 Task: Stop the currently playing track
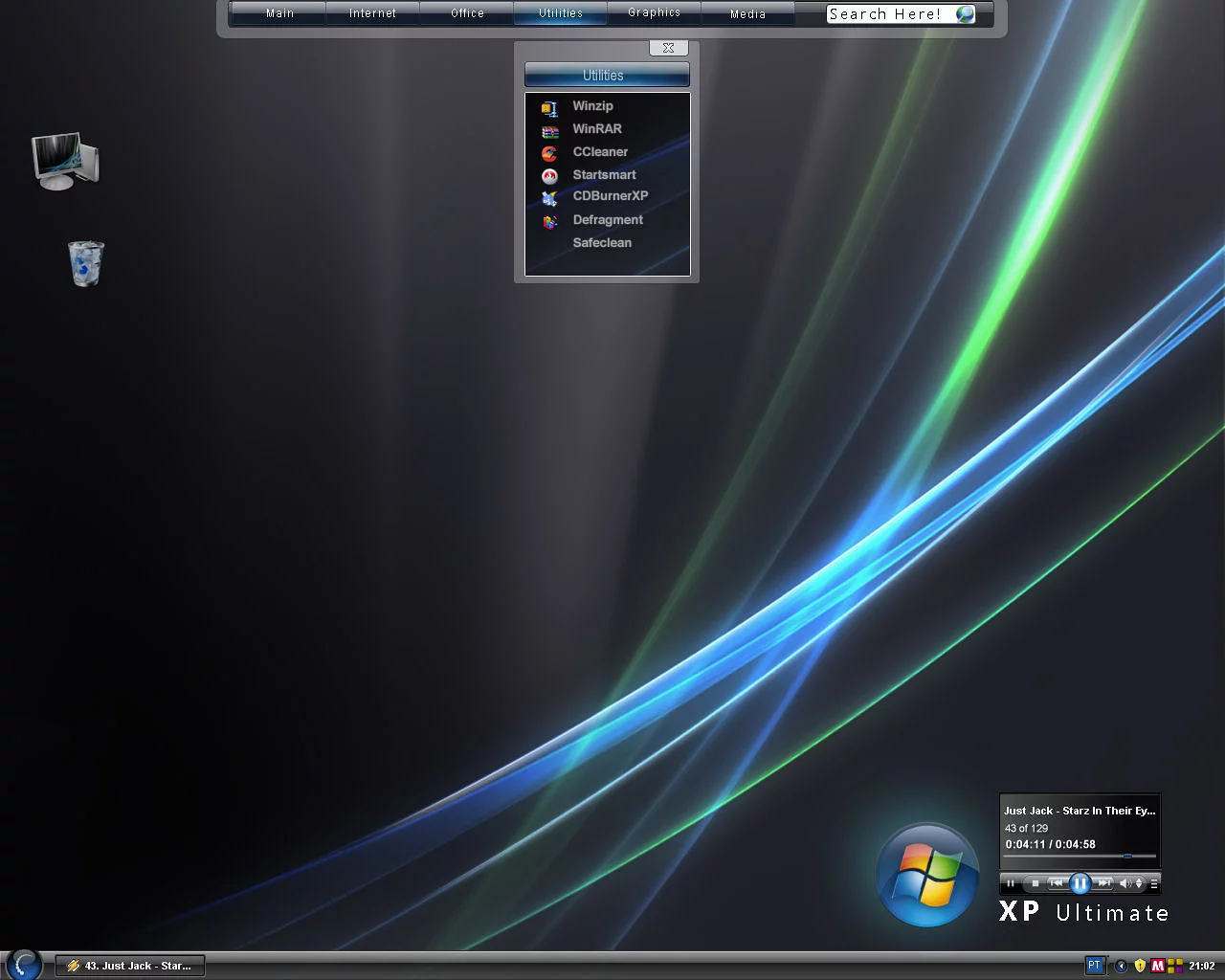tap(1035, 883)
